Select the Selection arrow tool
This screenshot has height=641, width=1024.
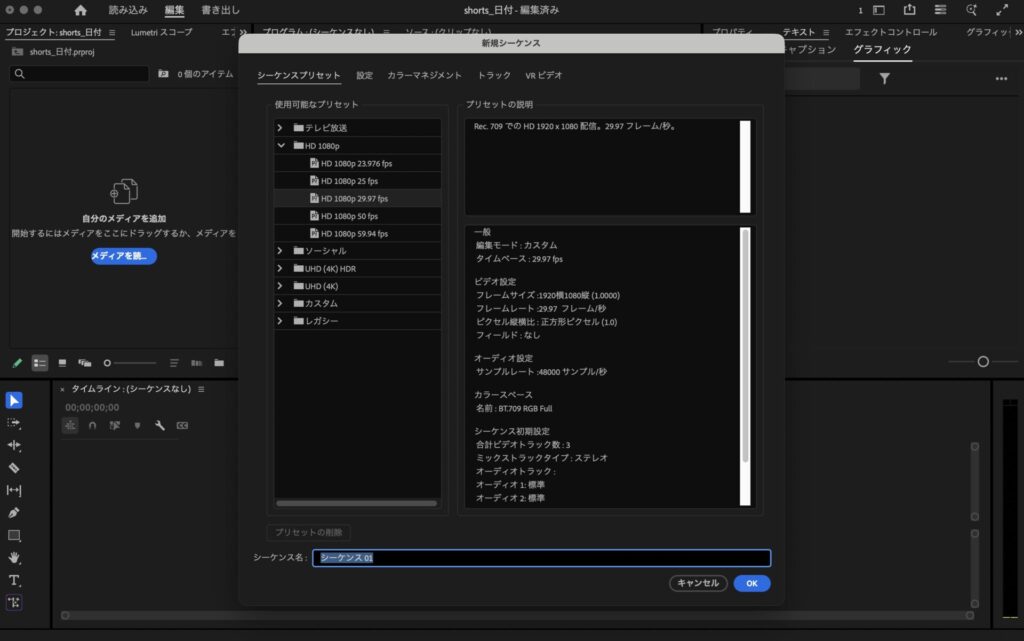(x=14, y=401)
